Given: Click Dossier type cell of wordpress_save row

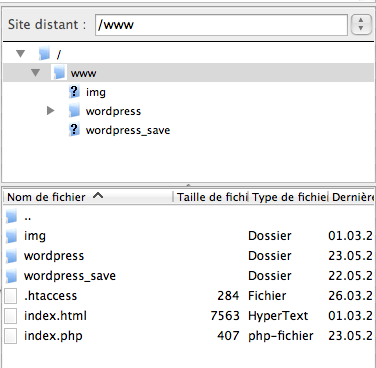Looking at the screenshot, I should coord(270,276).
